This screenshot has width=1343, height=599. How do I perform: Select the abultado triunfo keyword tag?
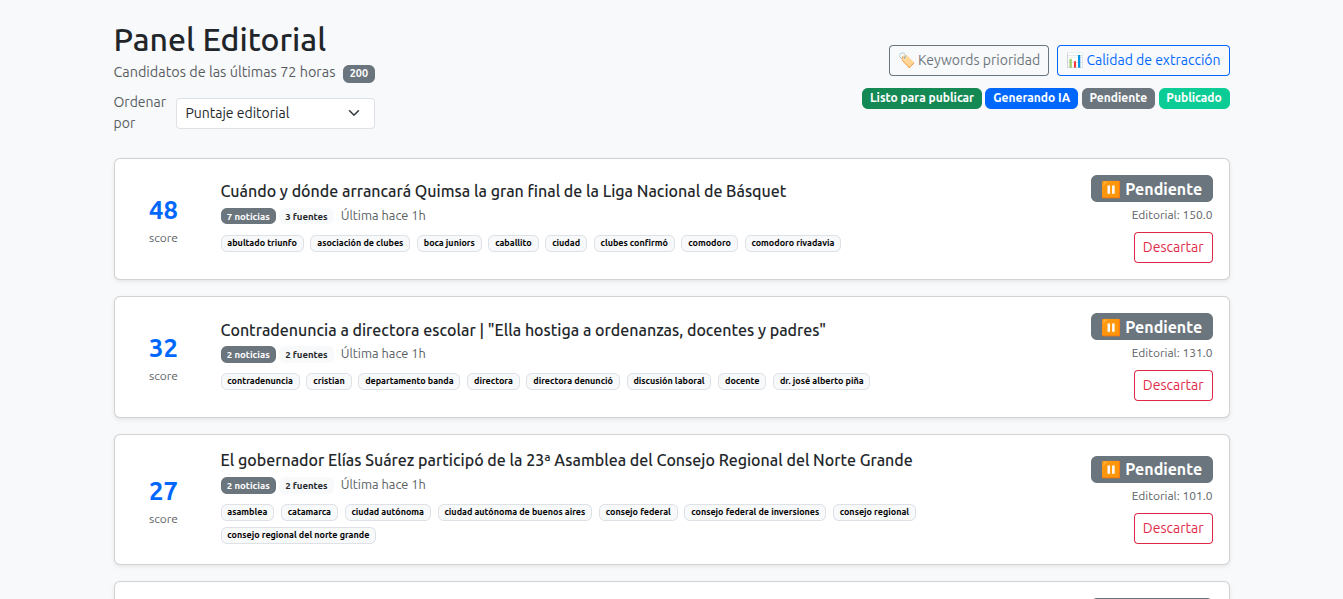coord(262,243)
